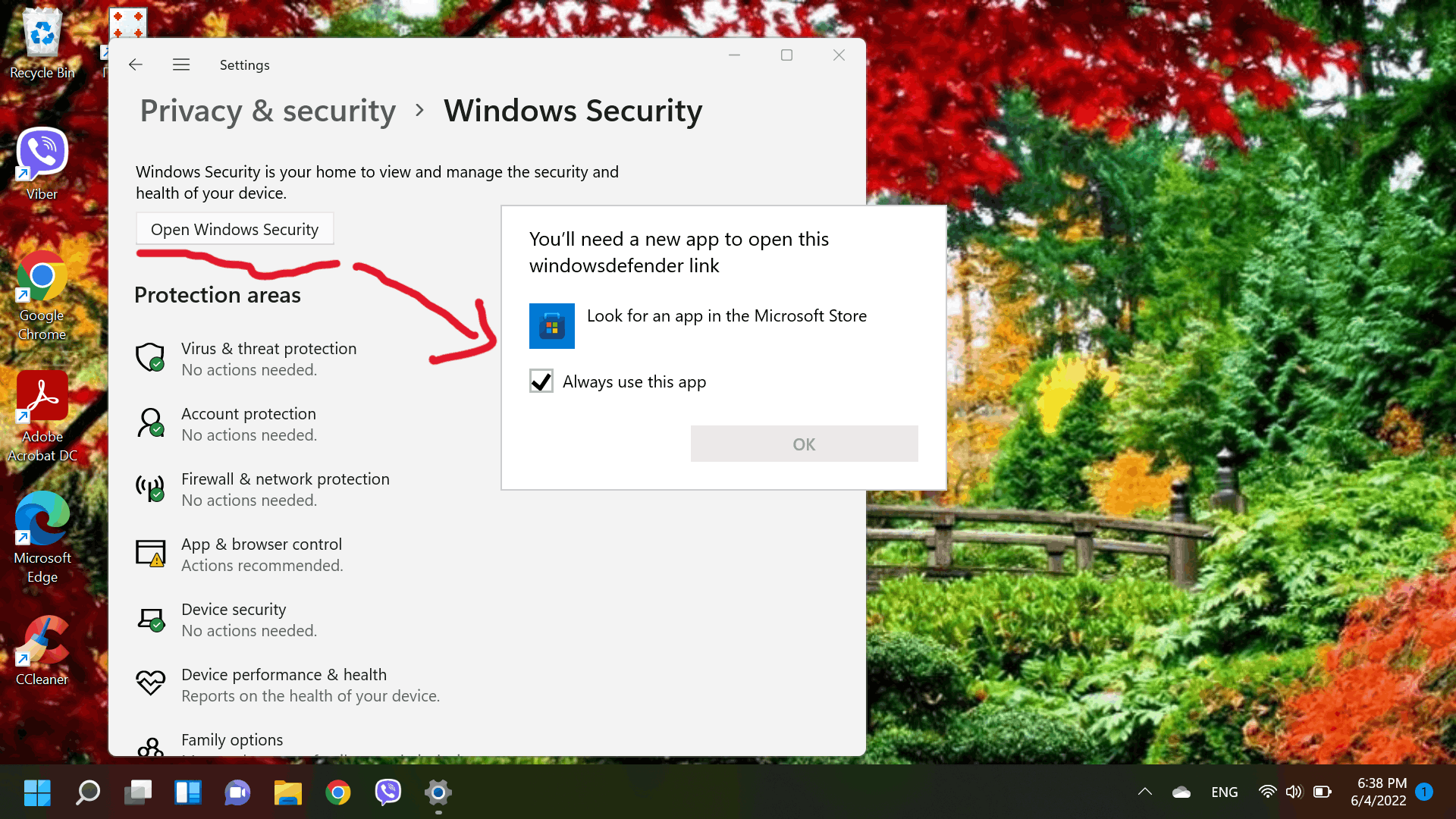Uncheck Always use this app checkbox
The height and width of the screenshot is (819, 1456).
coord(541,381)
